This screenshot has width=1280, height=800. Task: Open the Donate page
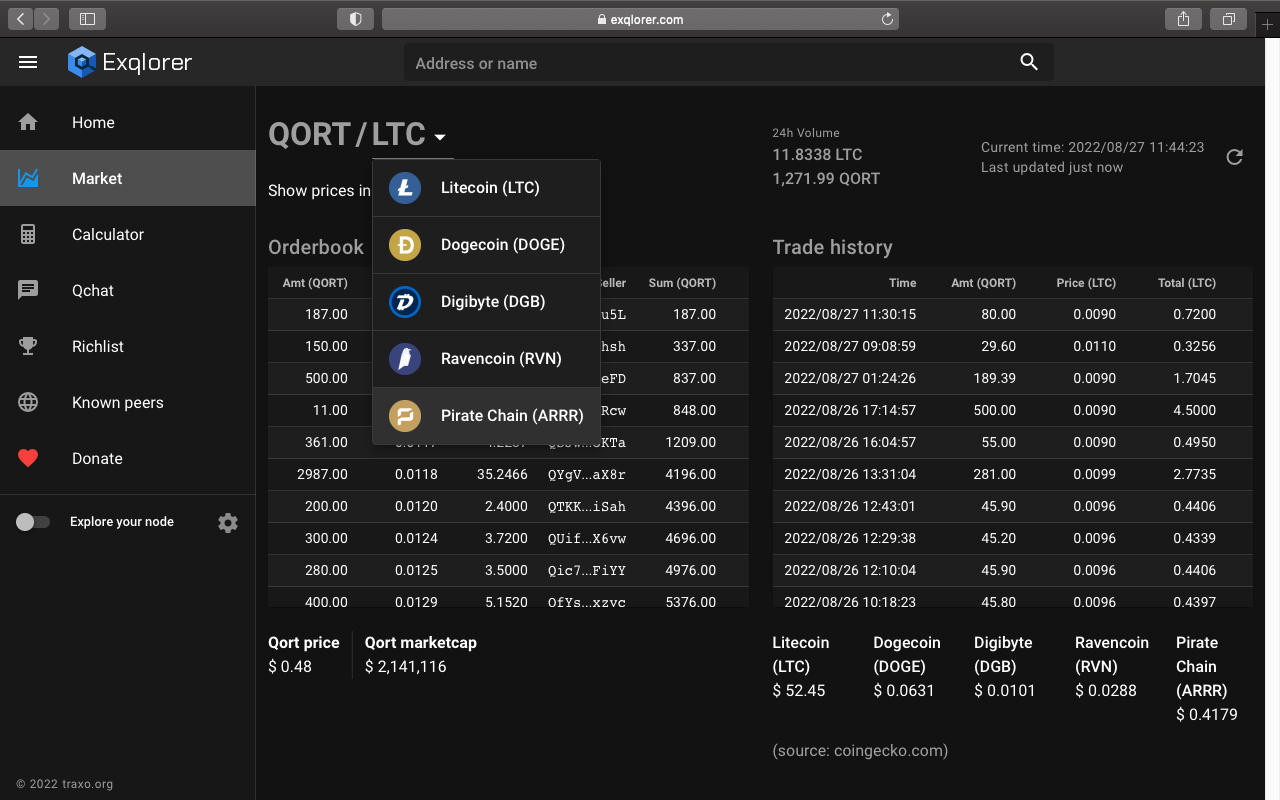tap(128, 458)
